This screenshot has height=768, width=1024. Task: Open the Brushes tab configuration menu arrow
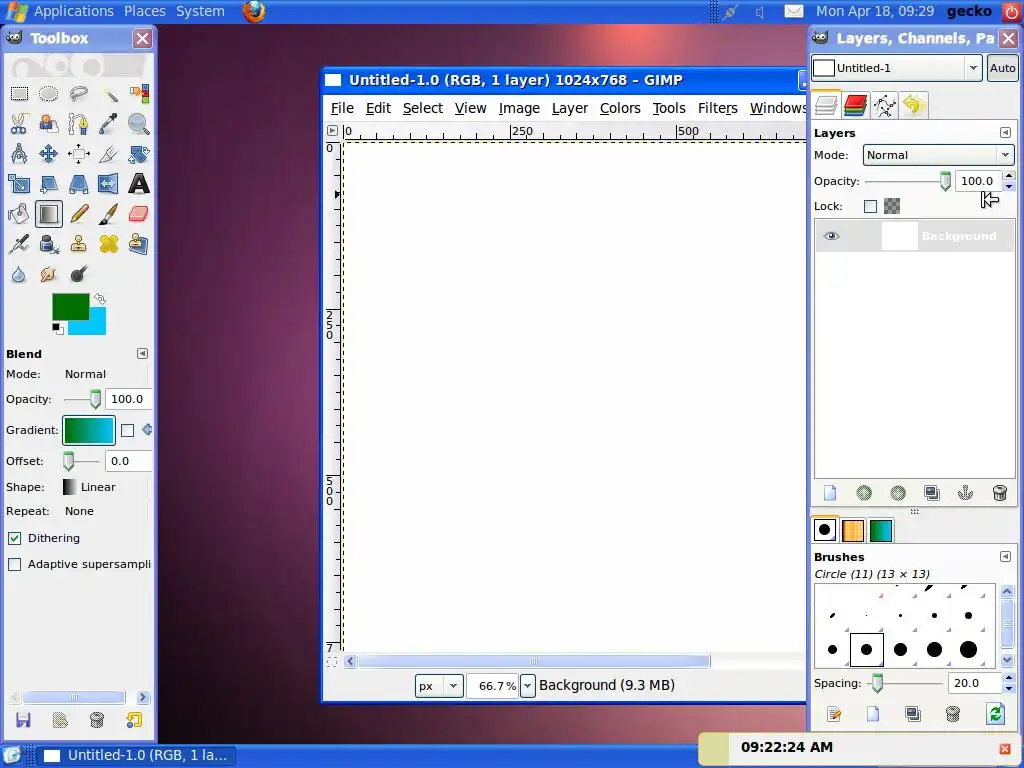click(x=1005, y=556)
